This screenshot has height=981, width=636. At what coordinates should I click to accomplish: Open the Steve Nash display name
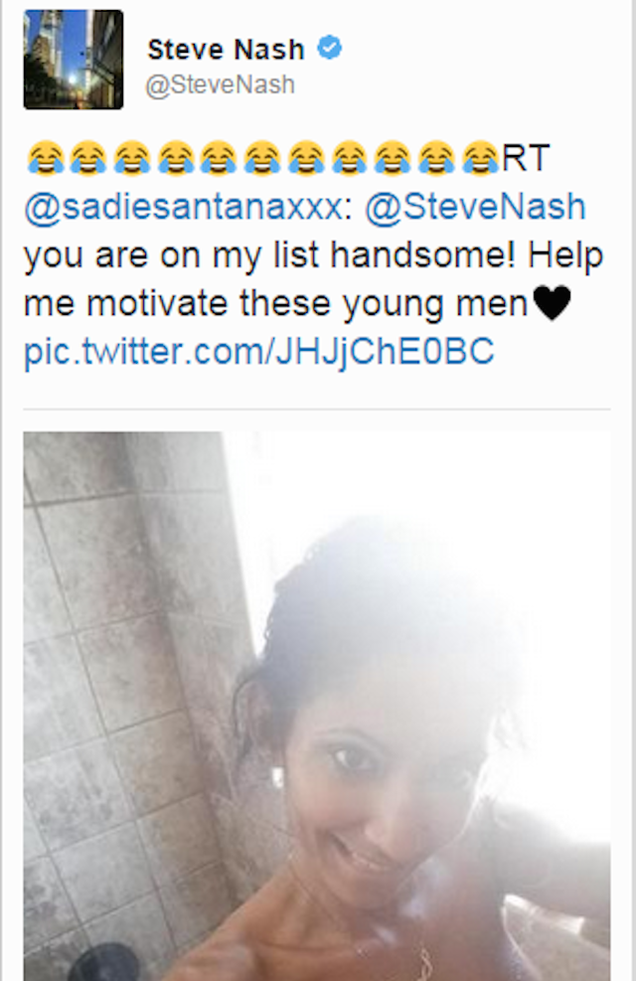point(226,49)
